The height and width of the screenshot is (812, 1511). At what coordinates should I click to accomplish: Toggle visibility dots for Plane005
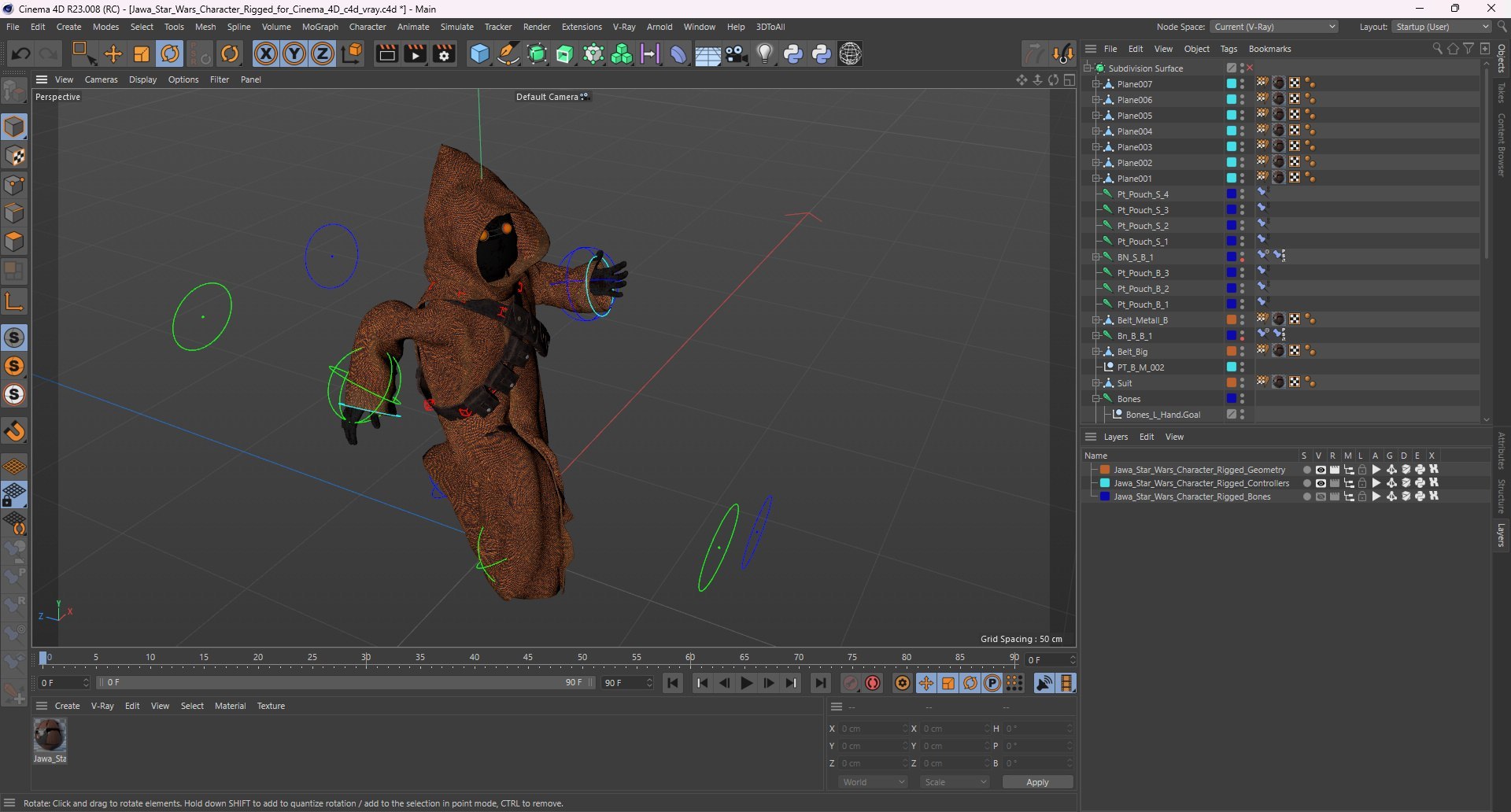pos(1243,116)
